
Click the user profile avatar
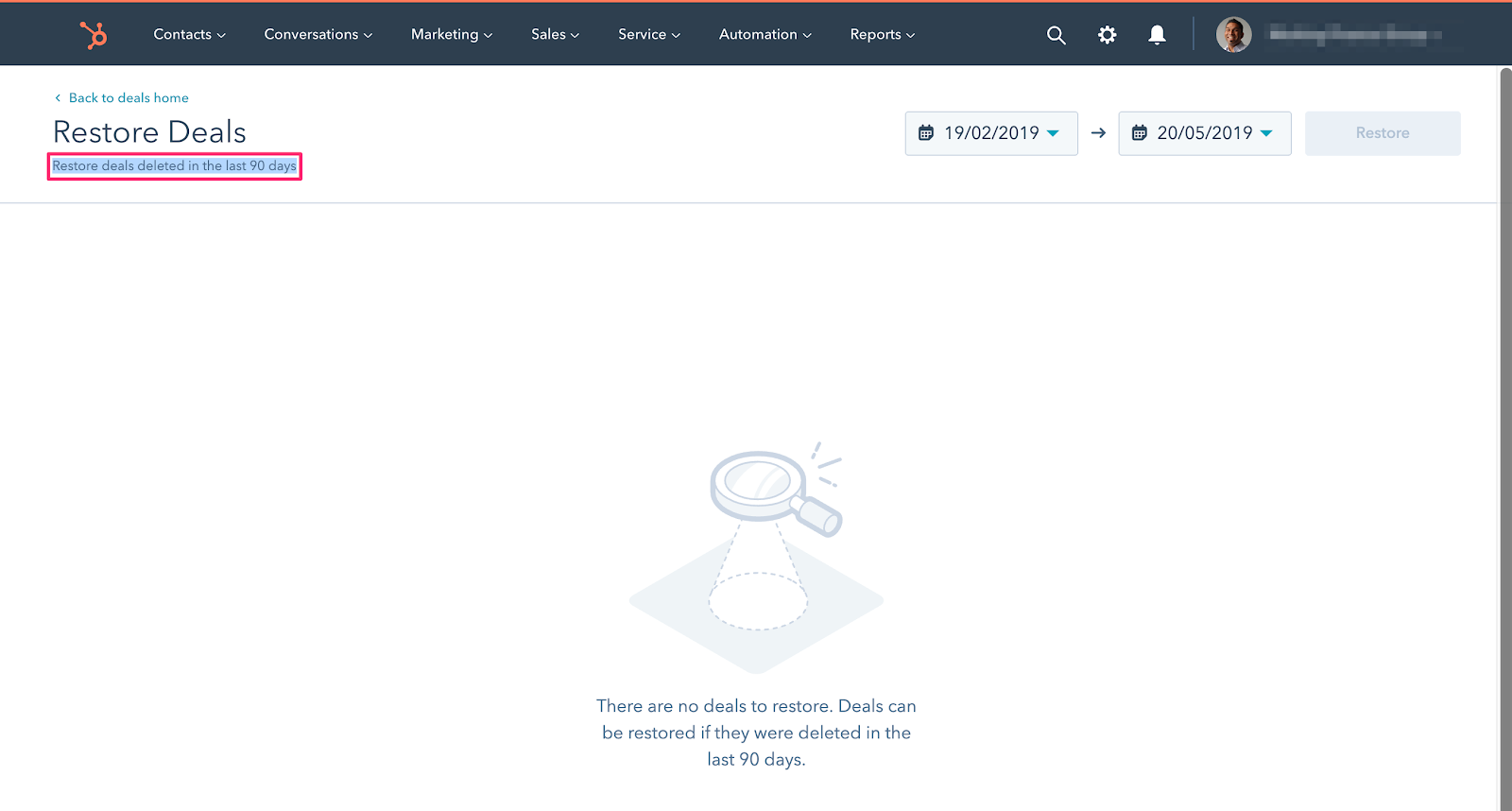tap(1233, 35)
